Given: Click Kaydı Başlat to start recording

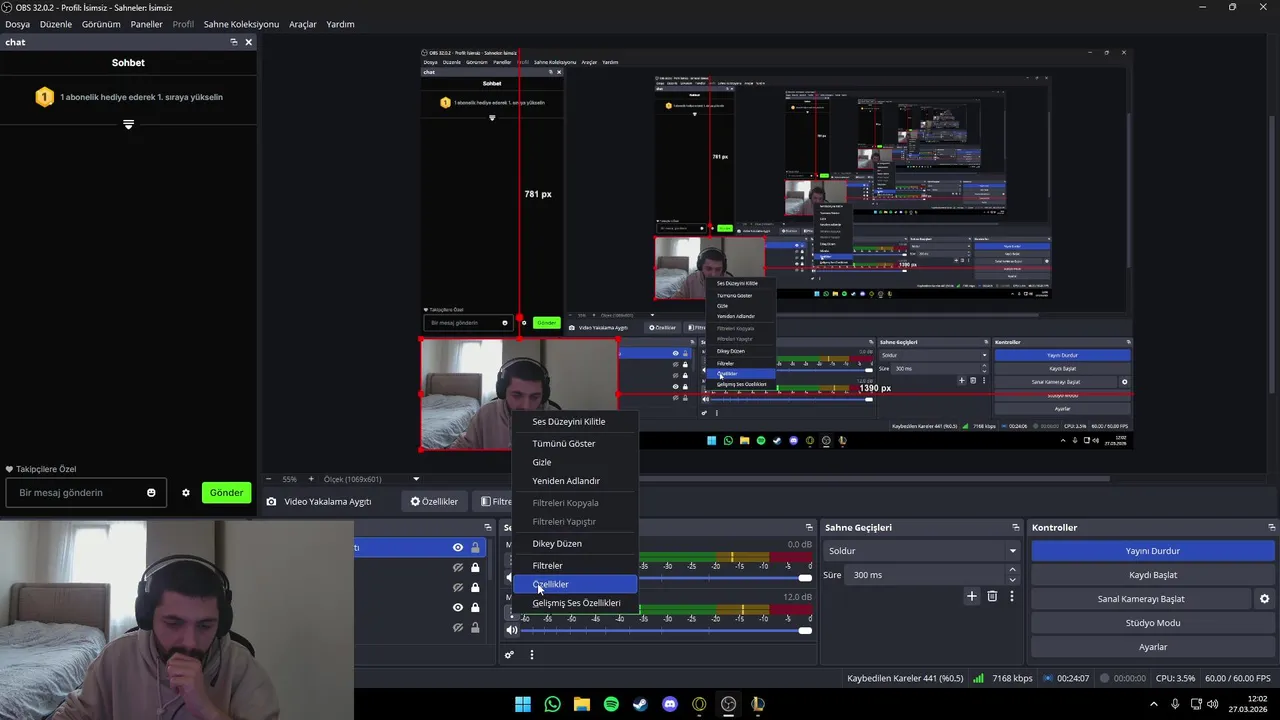Looking at the screenshot, I should (x=1153, y=575).
